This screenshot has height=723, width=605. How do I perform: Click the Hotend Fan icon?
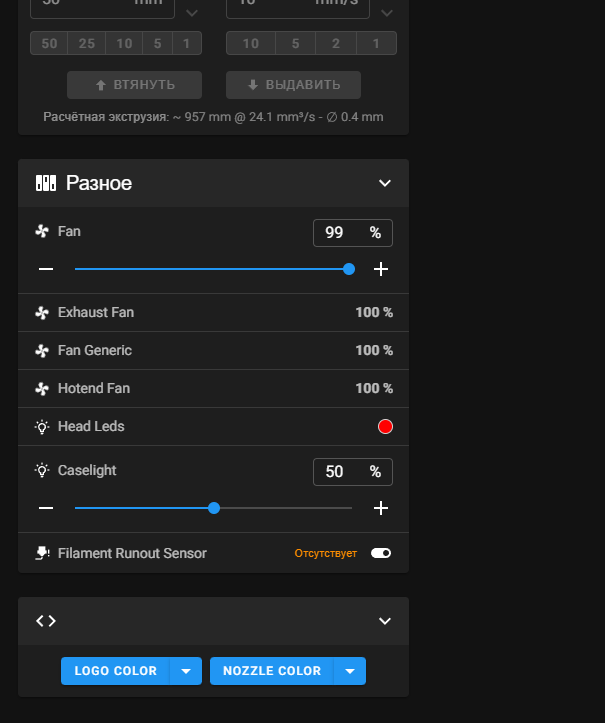pyautogui.click(x=42, y=389)
